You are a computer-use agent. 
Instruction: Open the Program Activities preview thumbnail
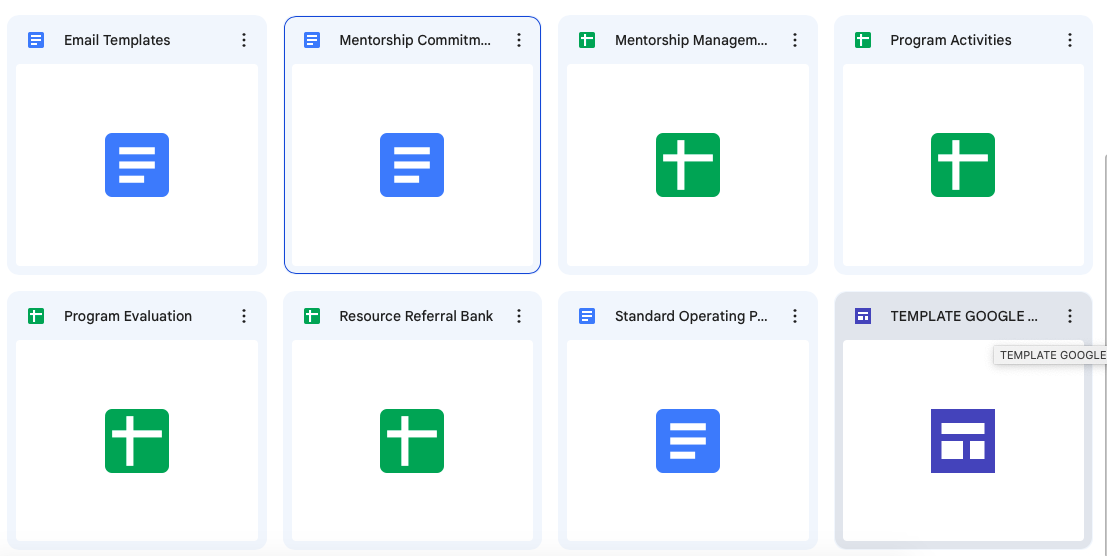pyautogui.click(x=963, y=165)
